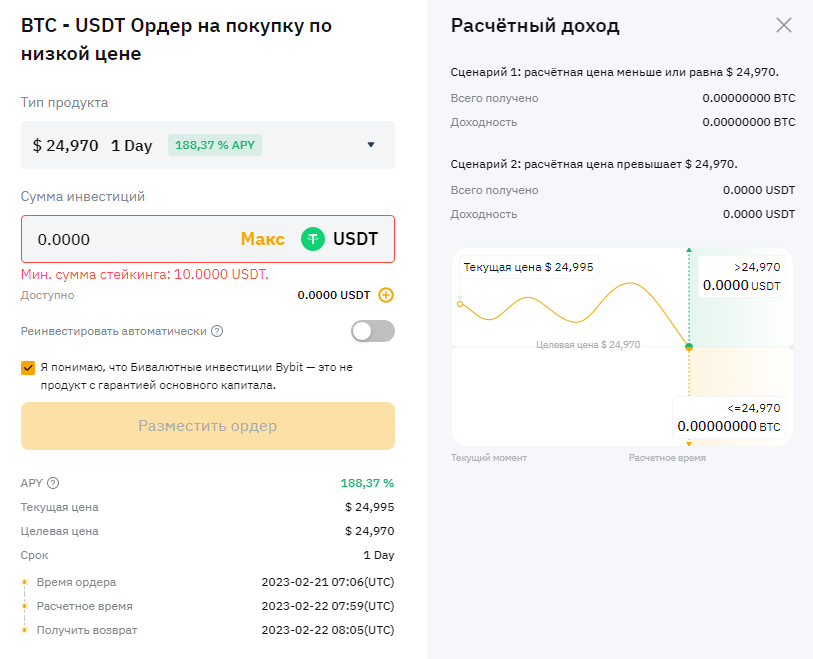This screenshot has width=813, height=659.
Task: Click the orange down arrow below the chart
Action: click(x=688, y=442)
